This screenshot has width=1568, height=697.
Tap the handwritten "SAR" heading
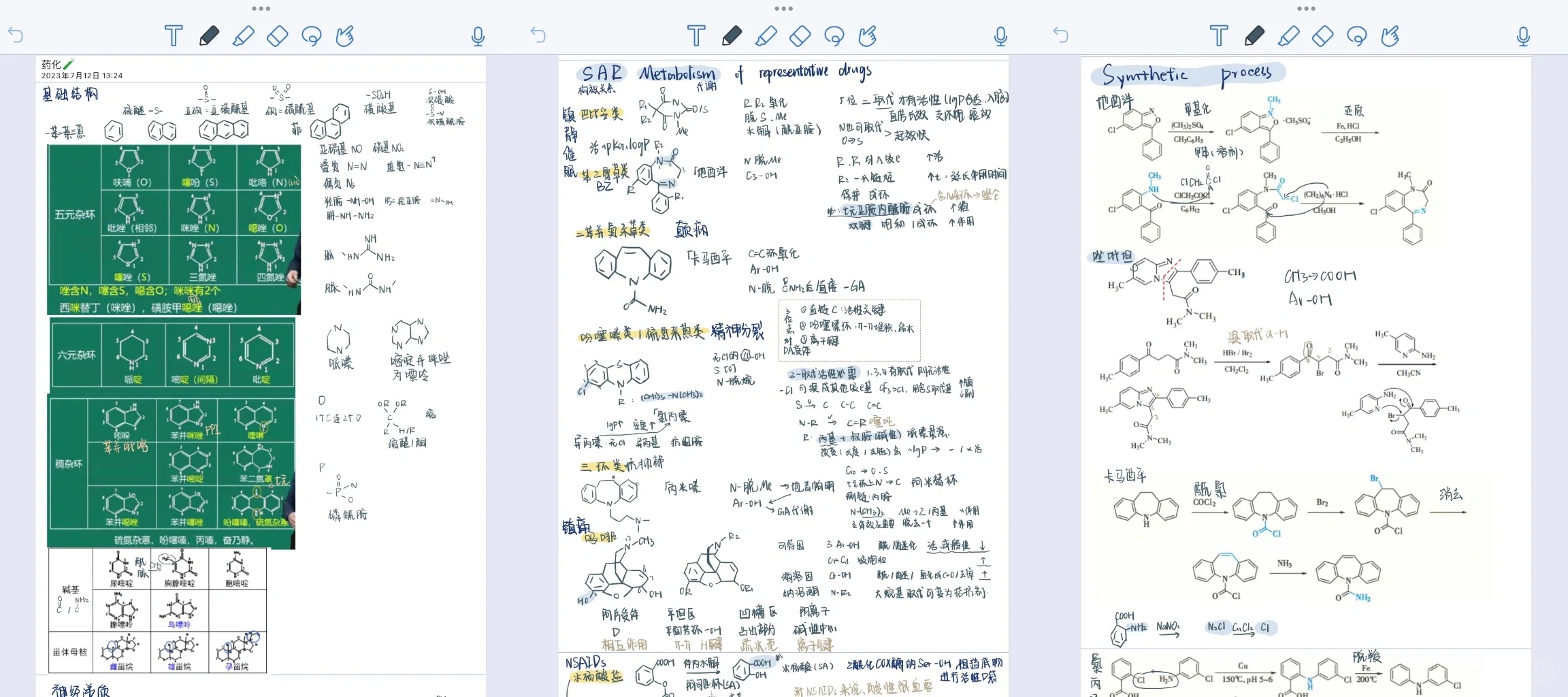point(602,74)
